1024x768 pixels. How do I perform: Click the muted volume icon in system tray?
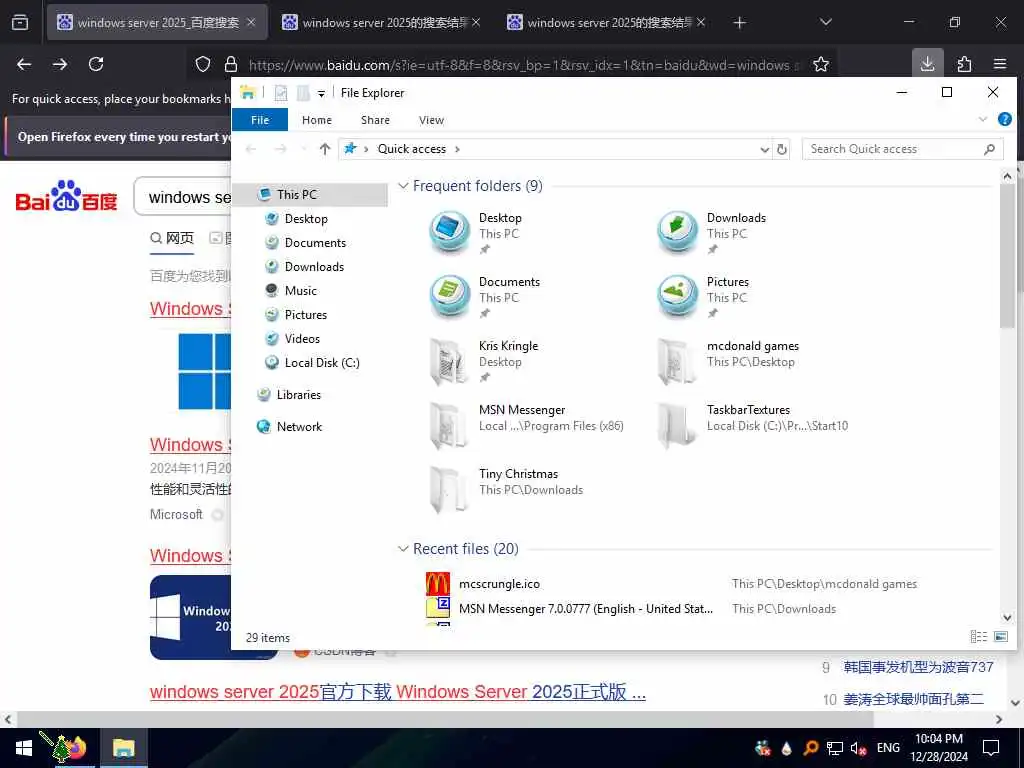[858, 748]
